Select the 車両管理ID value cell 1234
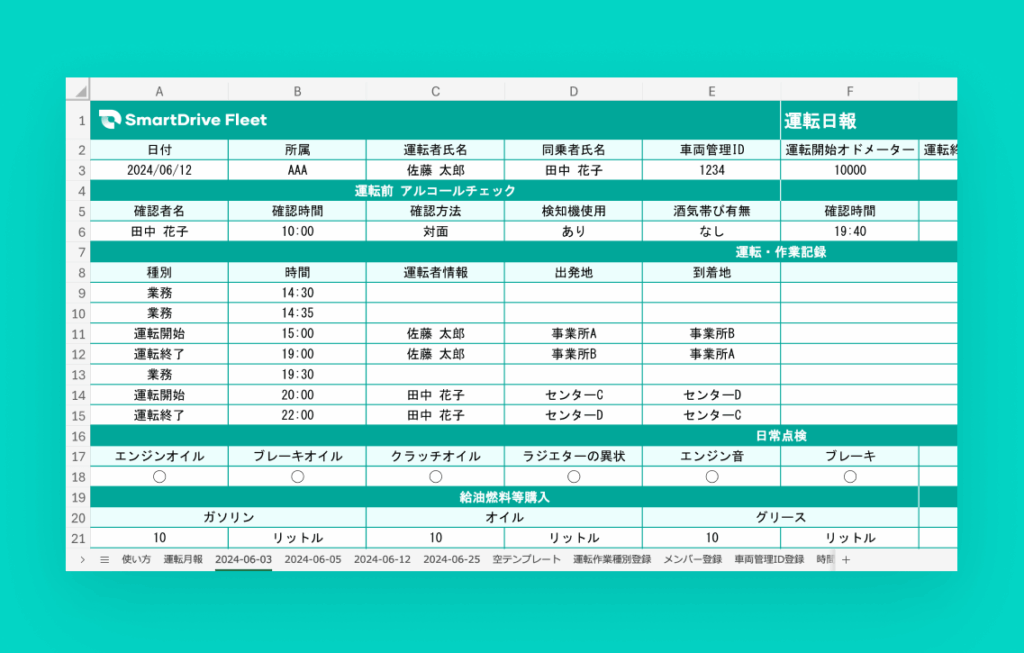This screenshot has width=1024, height=653. (x=711, y=170)
